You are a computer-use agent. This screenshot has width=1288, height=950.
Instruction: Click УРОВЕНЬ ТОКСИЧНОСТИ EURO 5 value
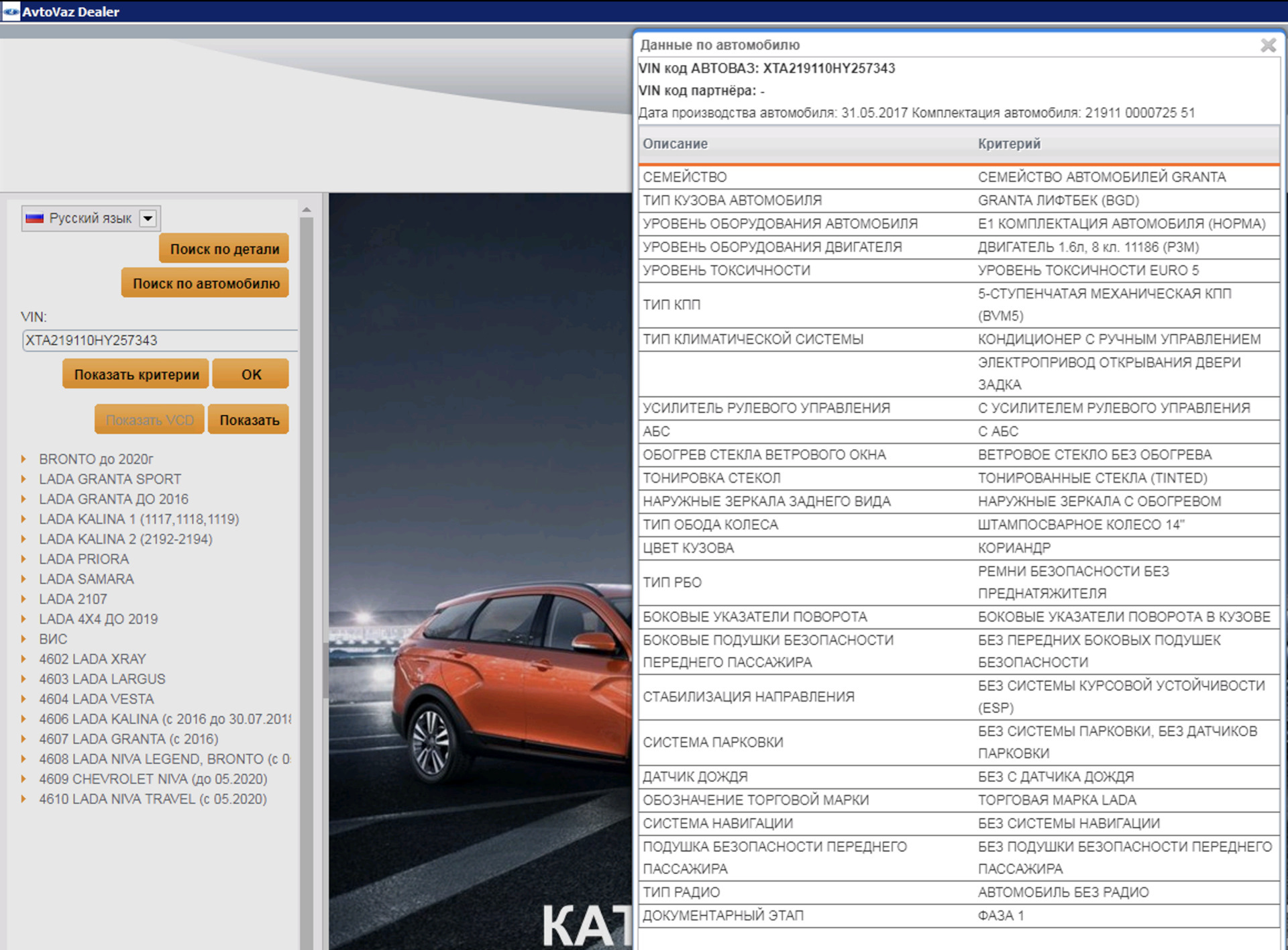click(1088, 270)
